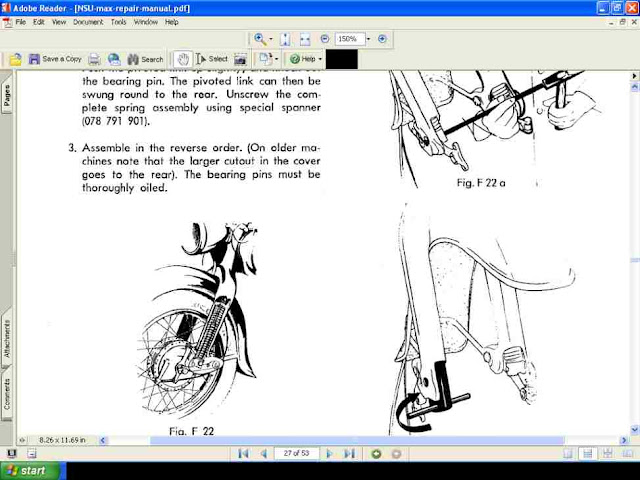Open the Tools menu

click(x=118, y=22)
